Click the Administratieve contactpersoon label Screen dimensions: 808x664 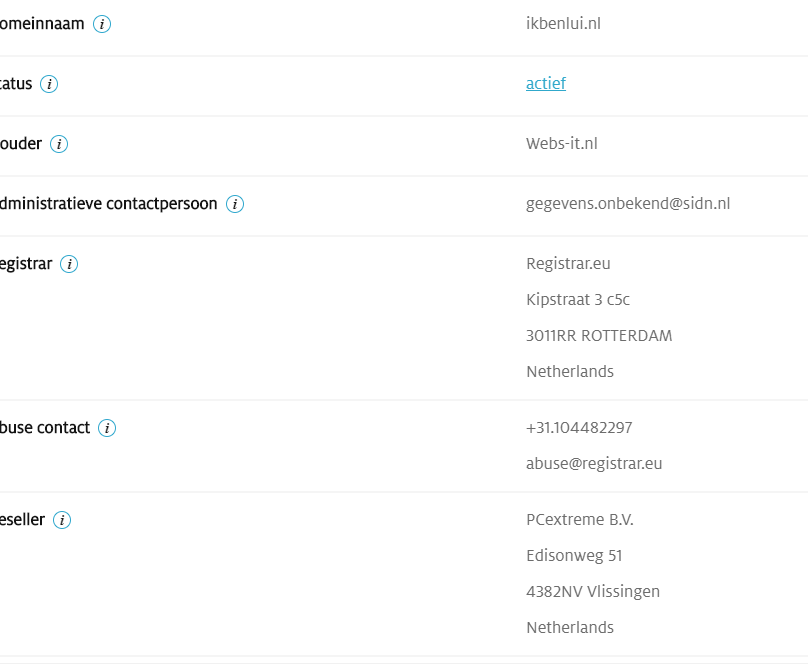(x=108, y=204)
